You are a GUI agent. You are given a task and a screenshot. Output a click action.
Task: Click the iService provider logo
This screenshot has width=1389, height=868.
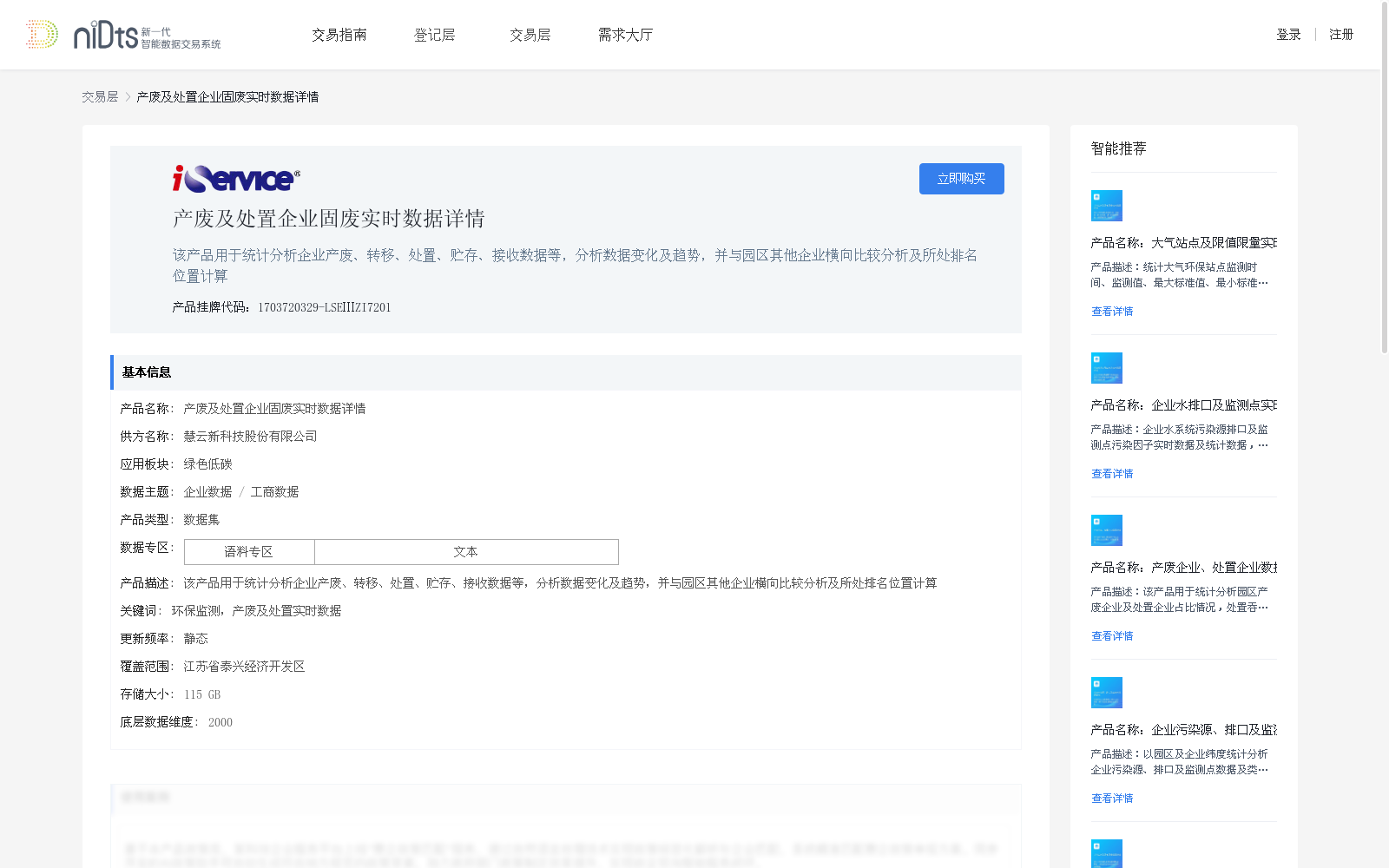236,178
